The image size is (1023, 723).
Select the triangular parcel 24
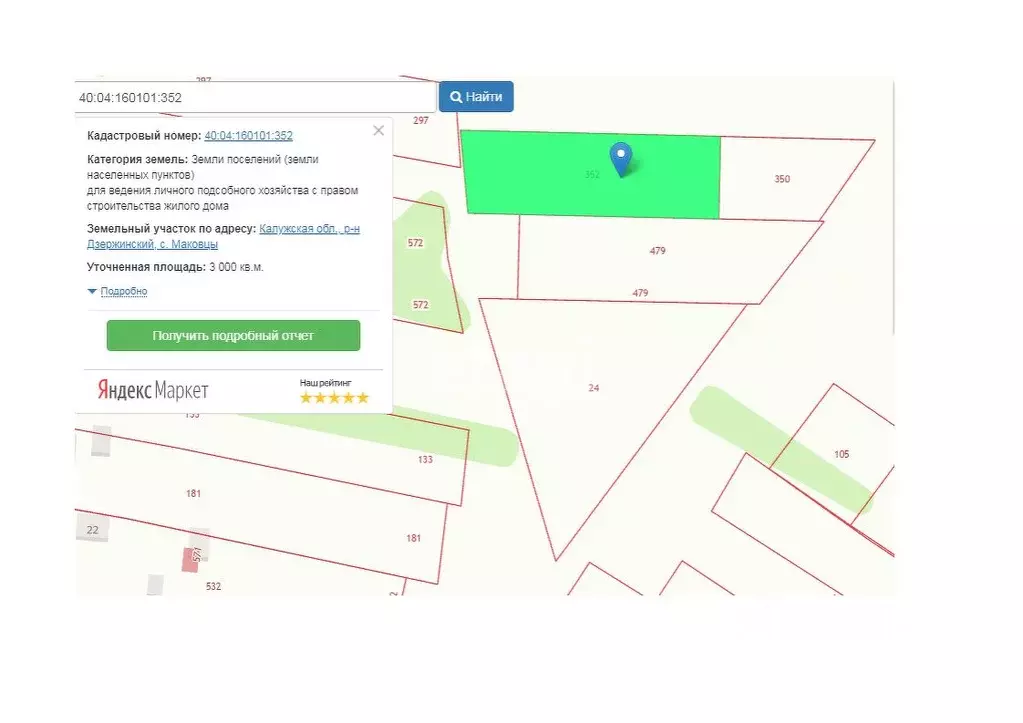click(x=594, y=387)
